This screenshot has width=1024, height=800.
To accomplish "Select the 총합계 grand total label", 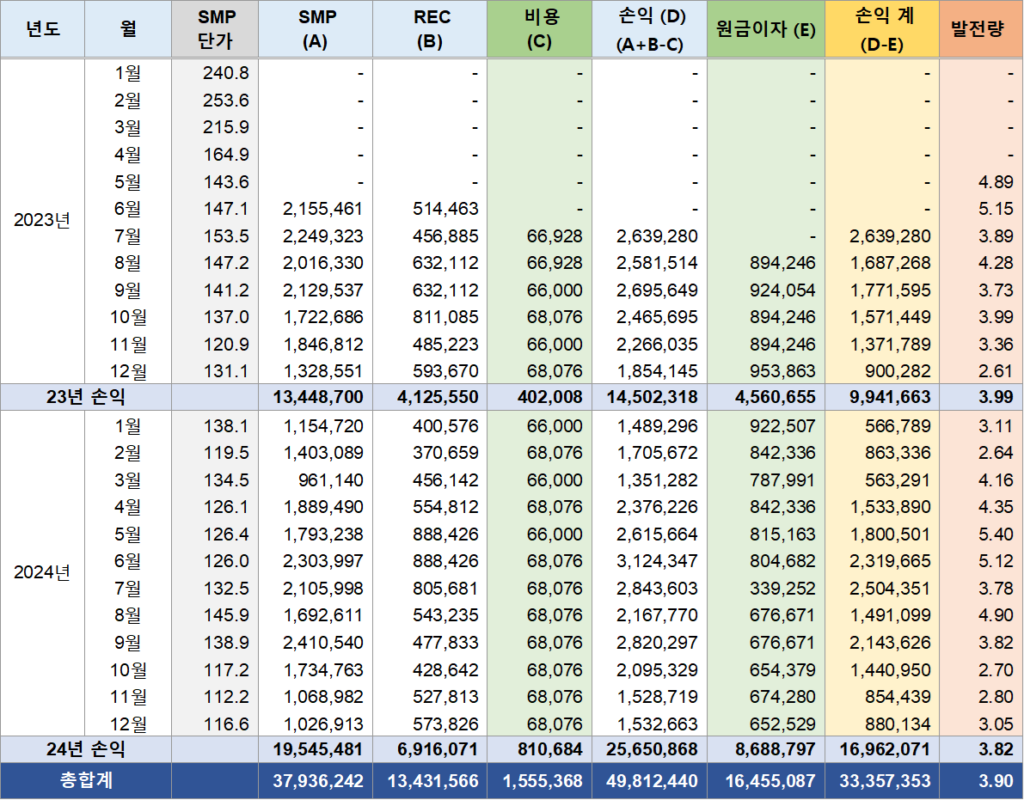I will (x=85, y=781).
